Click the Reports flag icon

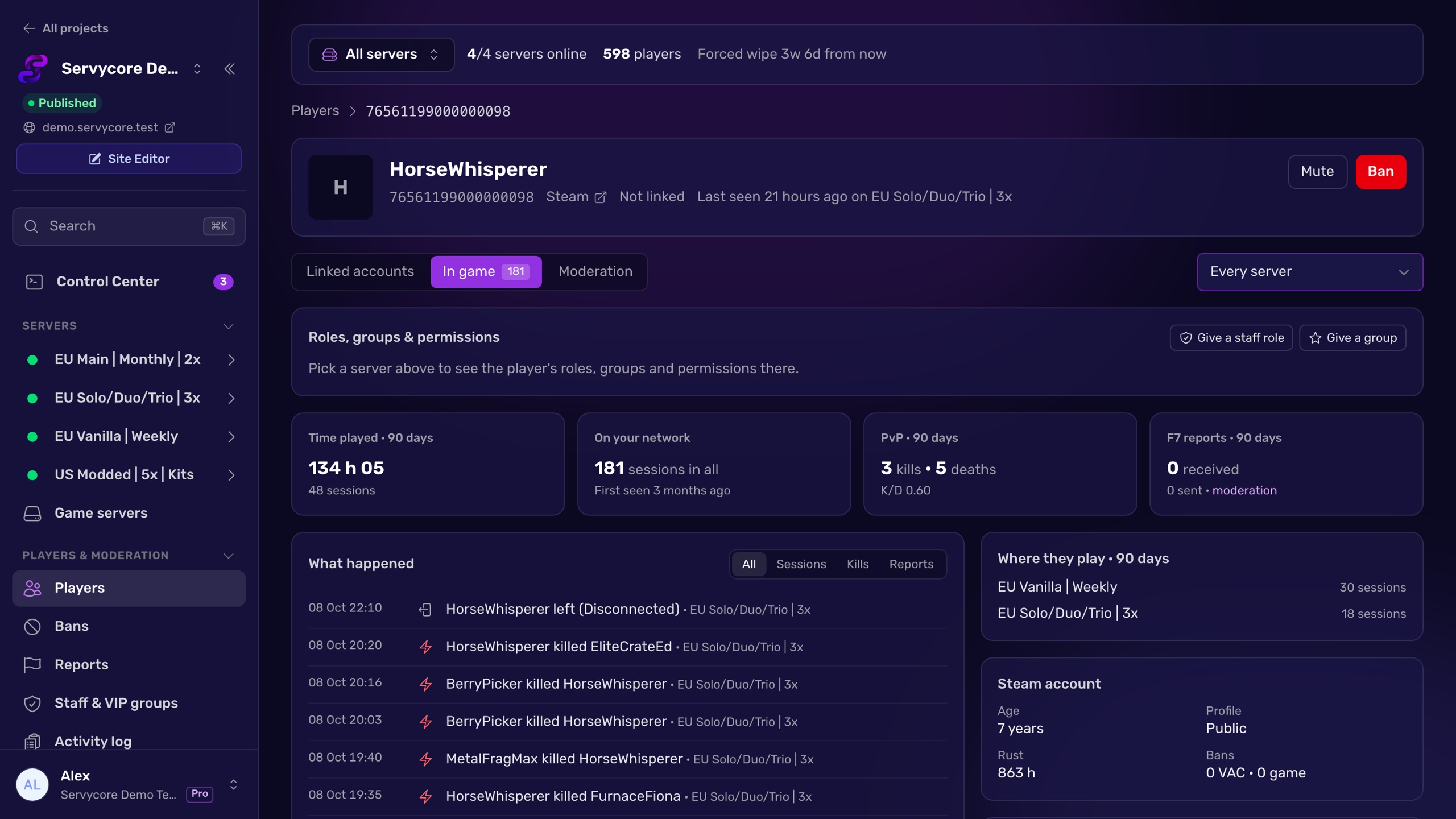32,664
